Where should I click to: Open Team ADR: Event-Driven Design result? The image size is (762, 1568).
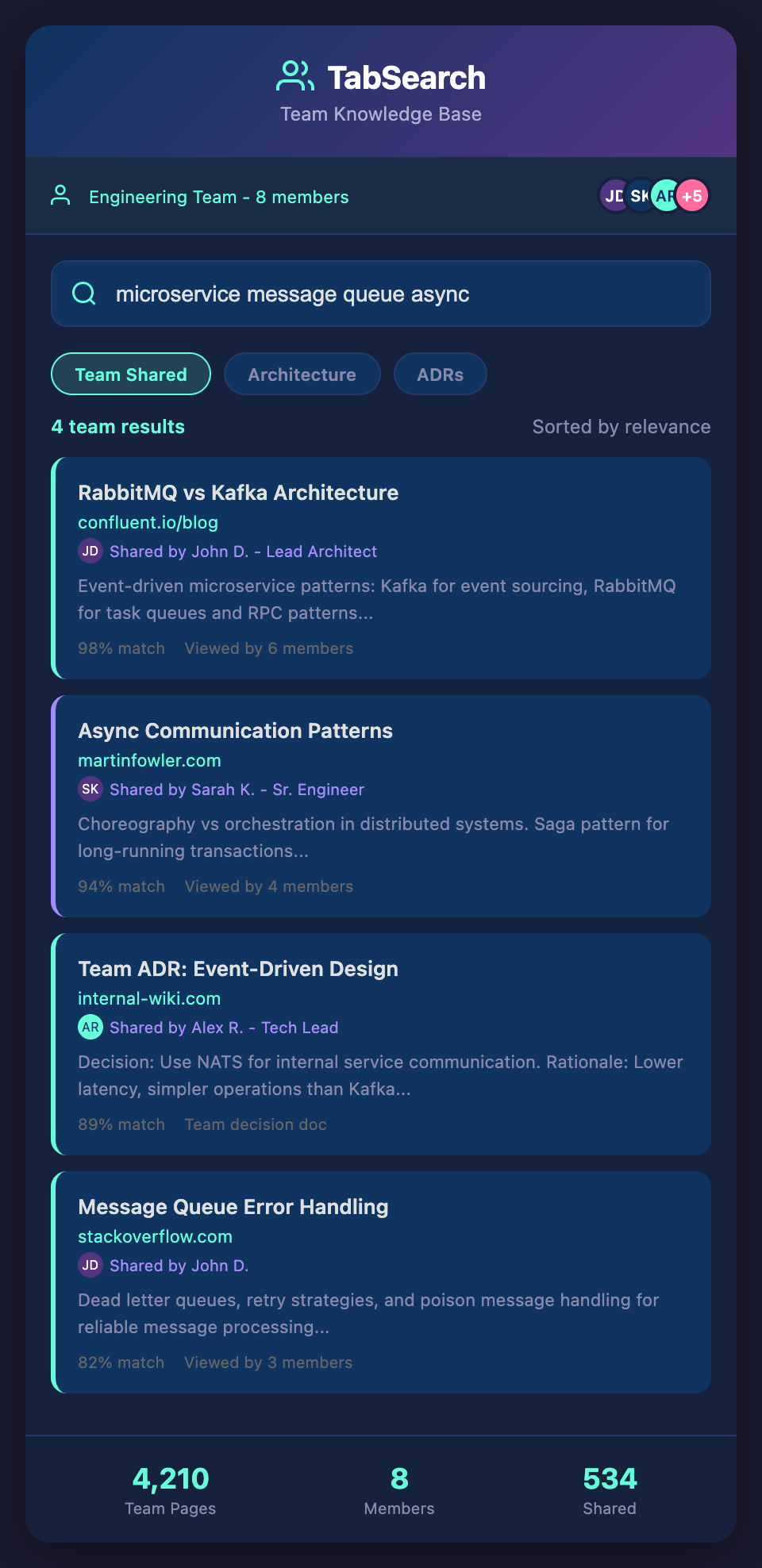[238, 969]
